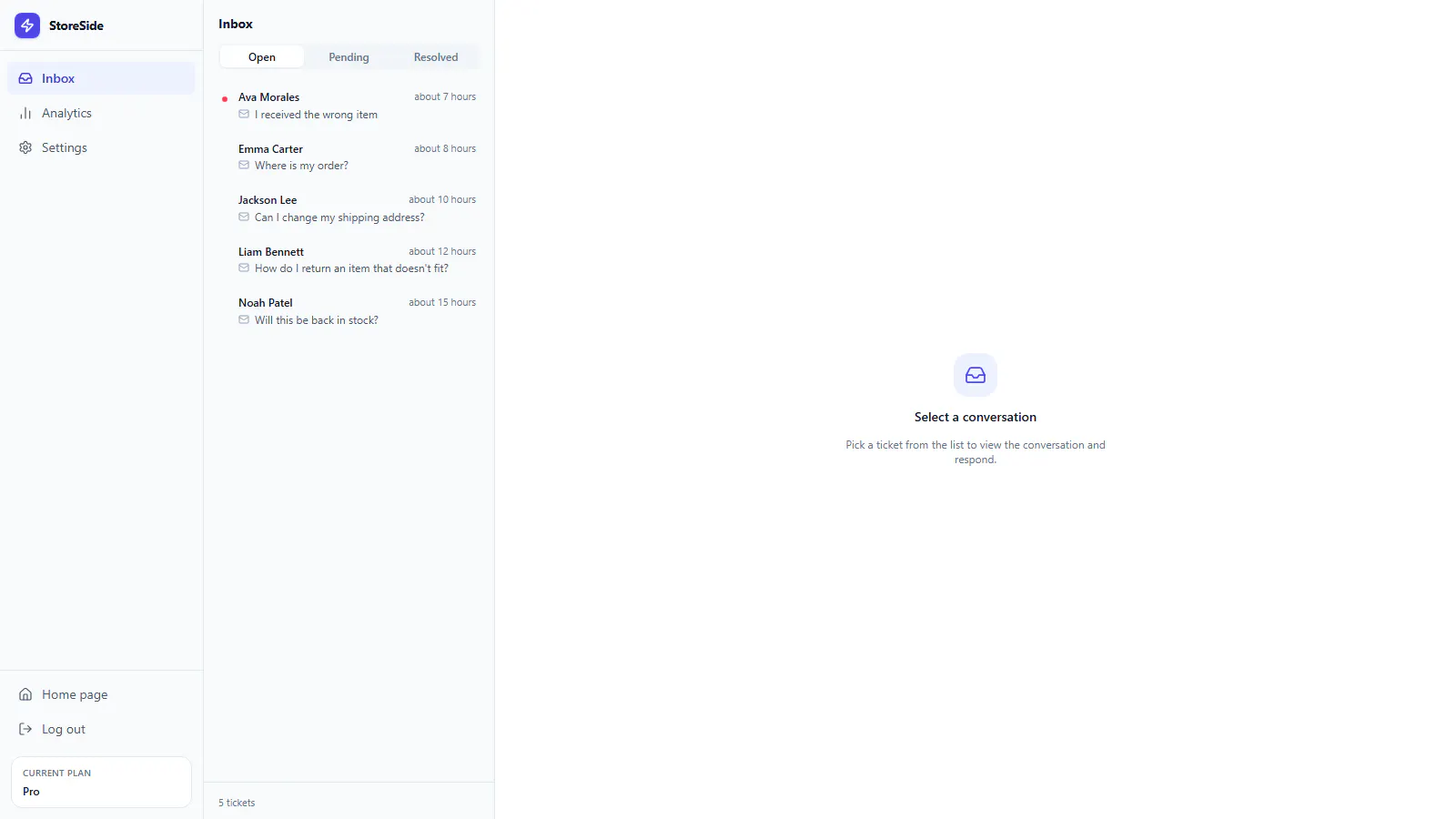Click the Inbox tray icon in sidebar

click(x=25, y=78)
